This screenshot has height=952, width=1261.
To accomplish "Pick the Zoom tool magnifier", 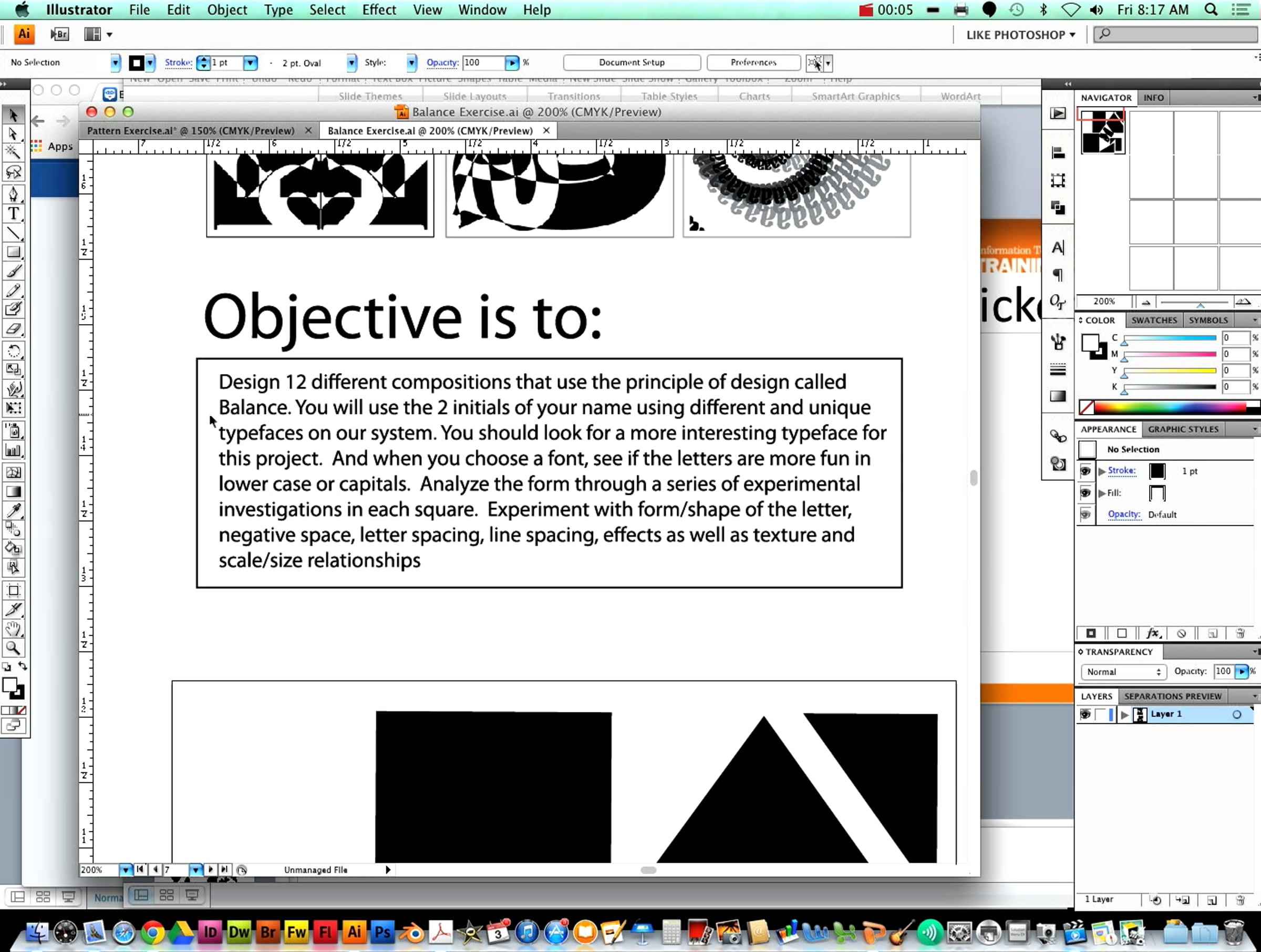I will tap(13, 648).
